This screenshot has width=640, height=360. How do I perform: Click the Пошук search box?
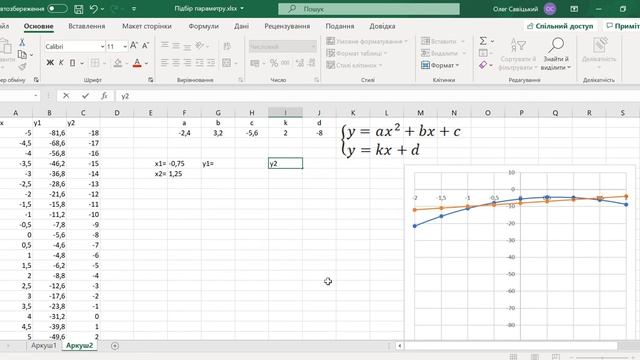369,9
